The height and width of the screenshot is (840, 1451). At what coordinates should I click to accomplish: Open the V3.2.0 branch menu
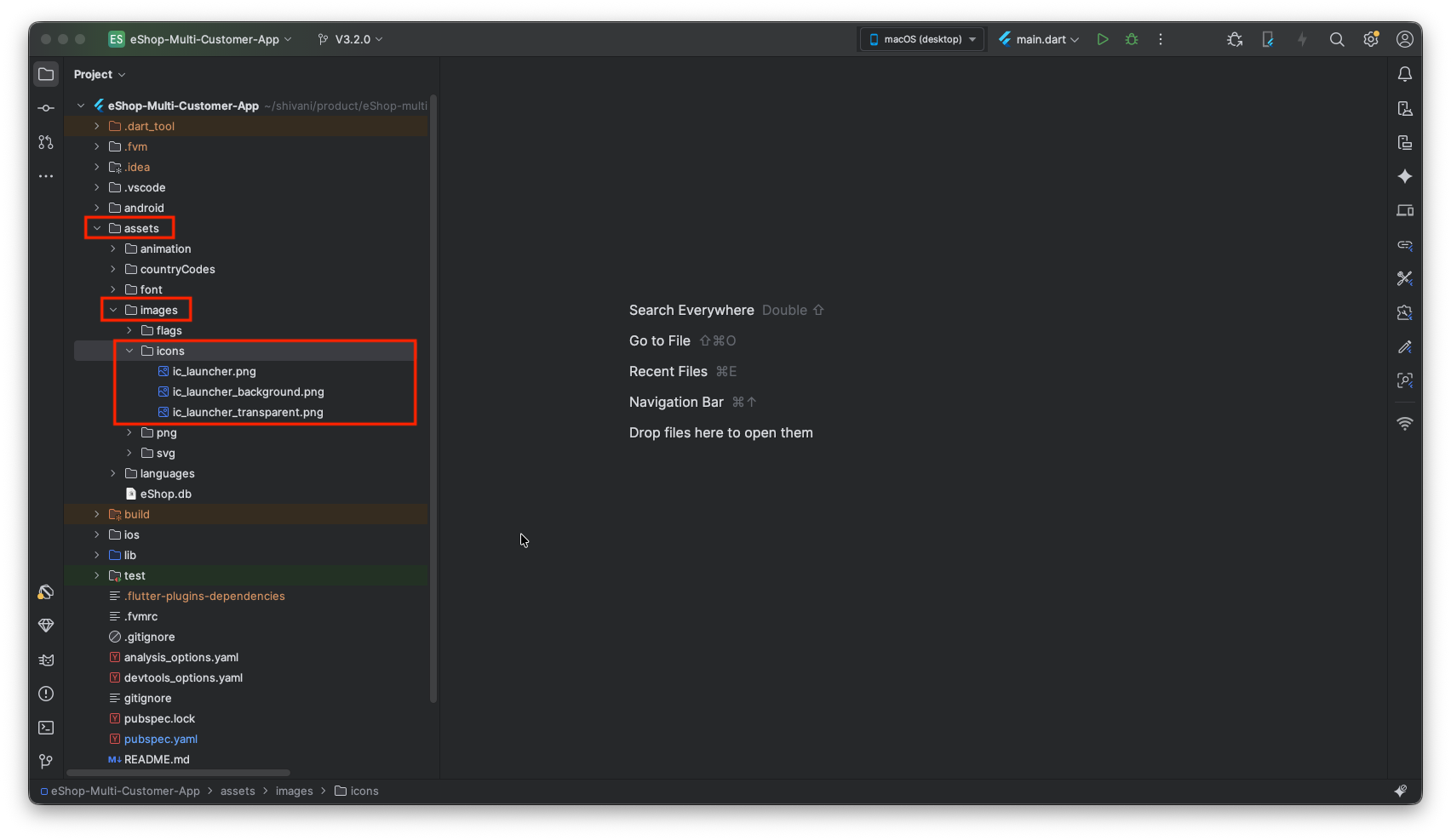coord(351,39)
